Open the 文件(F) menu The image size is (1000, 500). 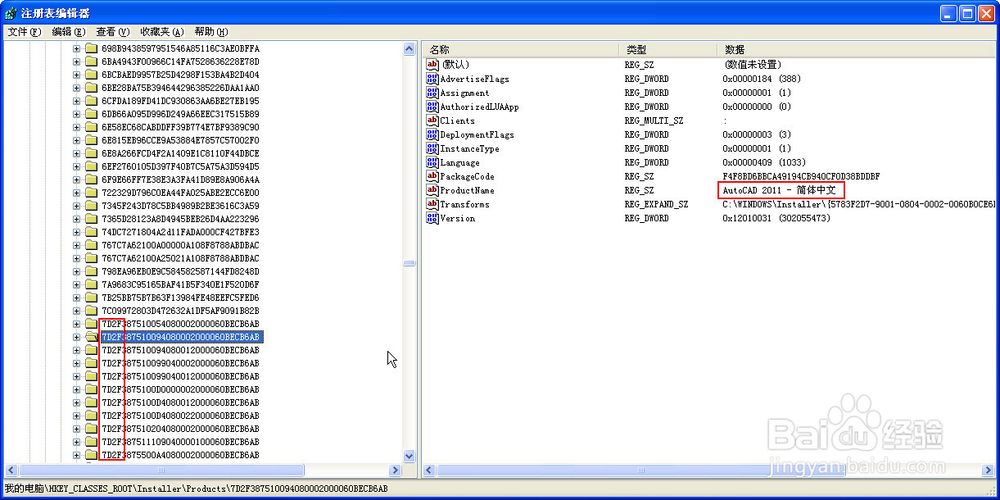click(x=24, y=31)
